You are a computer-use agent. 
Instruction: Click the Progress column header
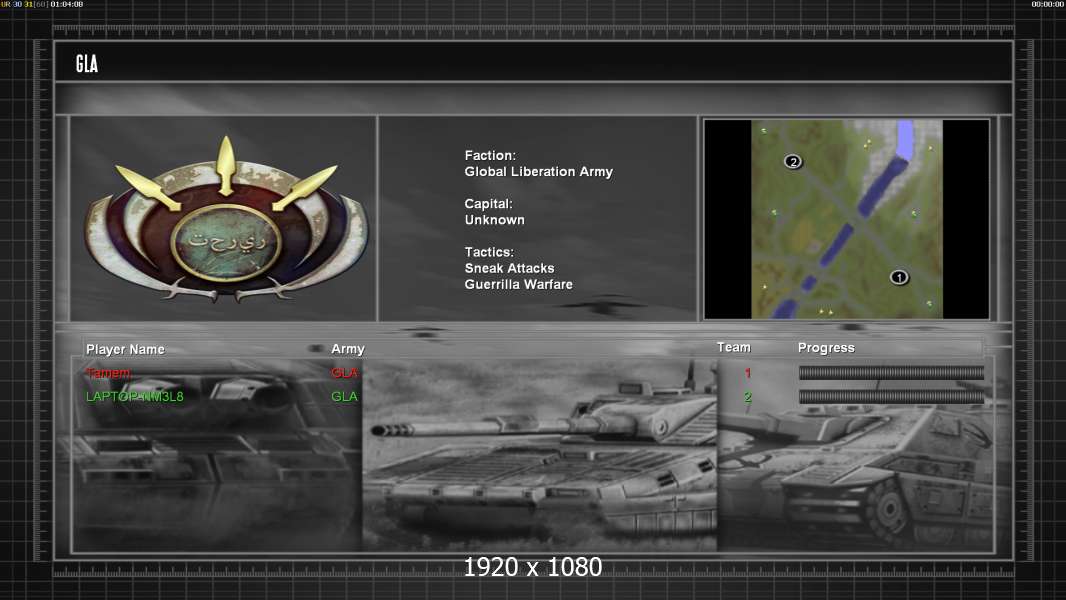(x=826, y=348)
